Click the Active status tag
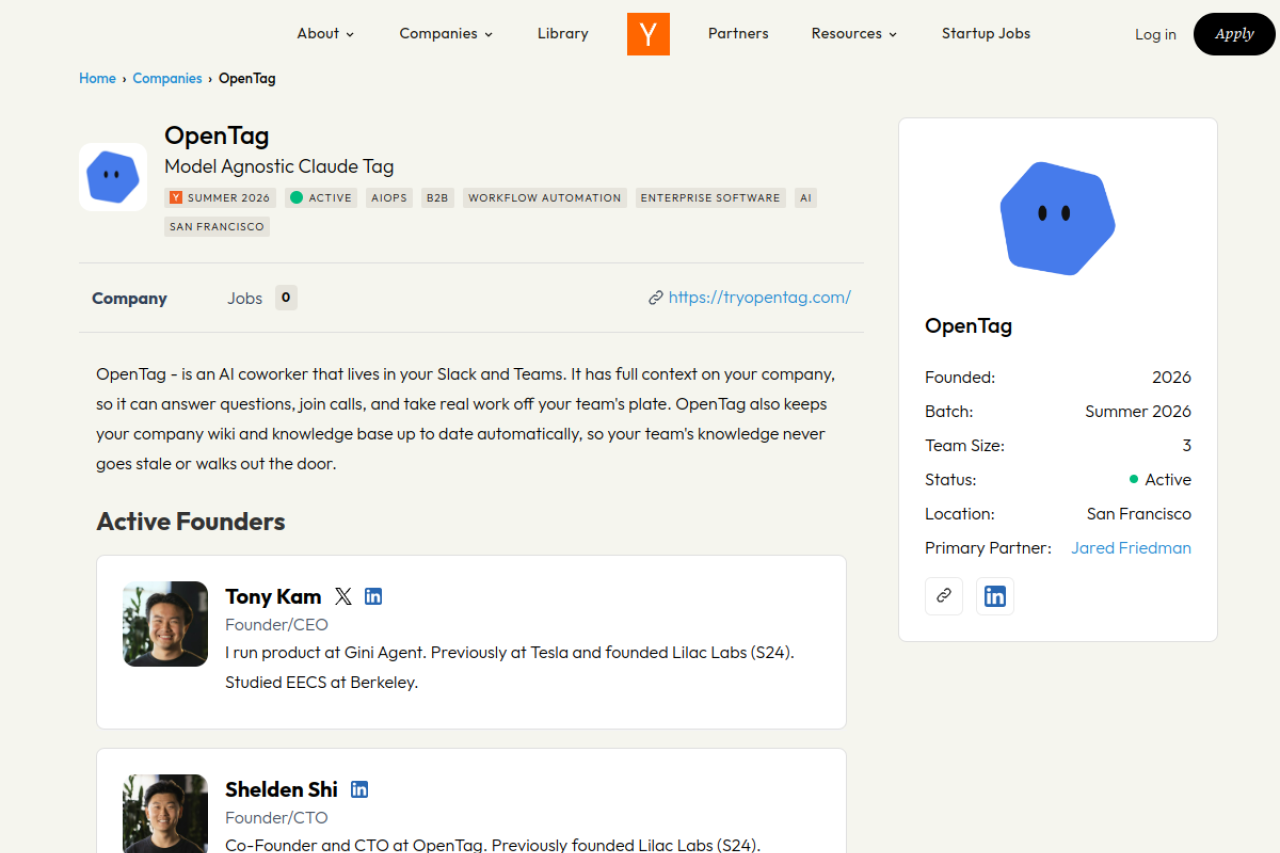1280x853 pixels. [x=321, y=198]
